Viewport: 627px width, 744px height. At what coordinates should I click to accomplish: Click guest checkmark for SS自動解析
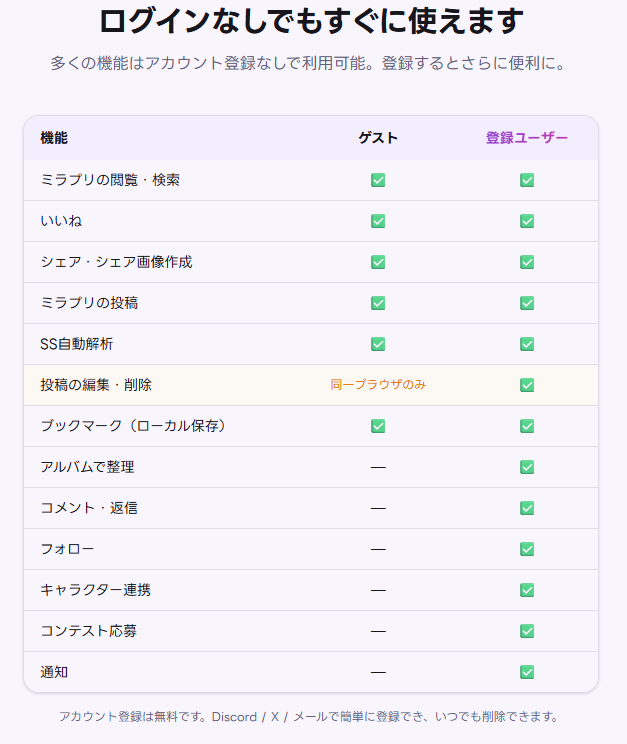[378, 344]
